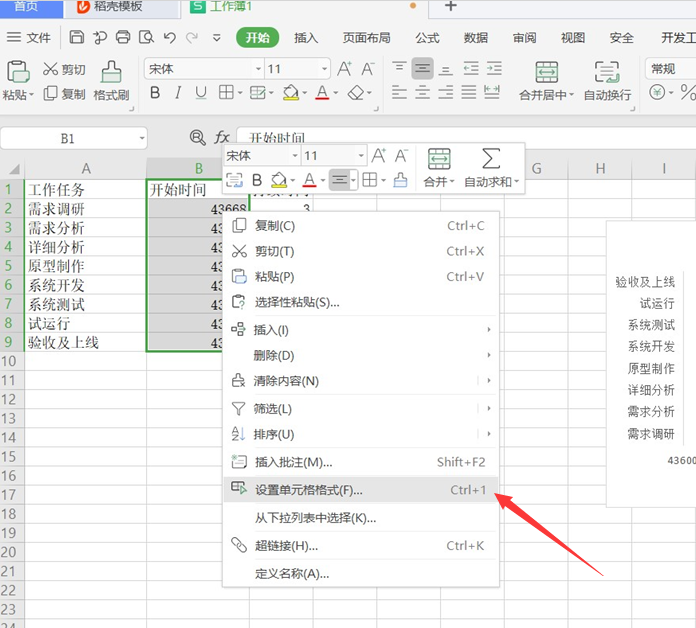Click mini toolbar center align button
The width and height of the screenshot is (696, 628).
coord(340,180)
